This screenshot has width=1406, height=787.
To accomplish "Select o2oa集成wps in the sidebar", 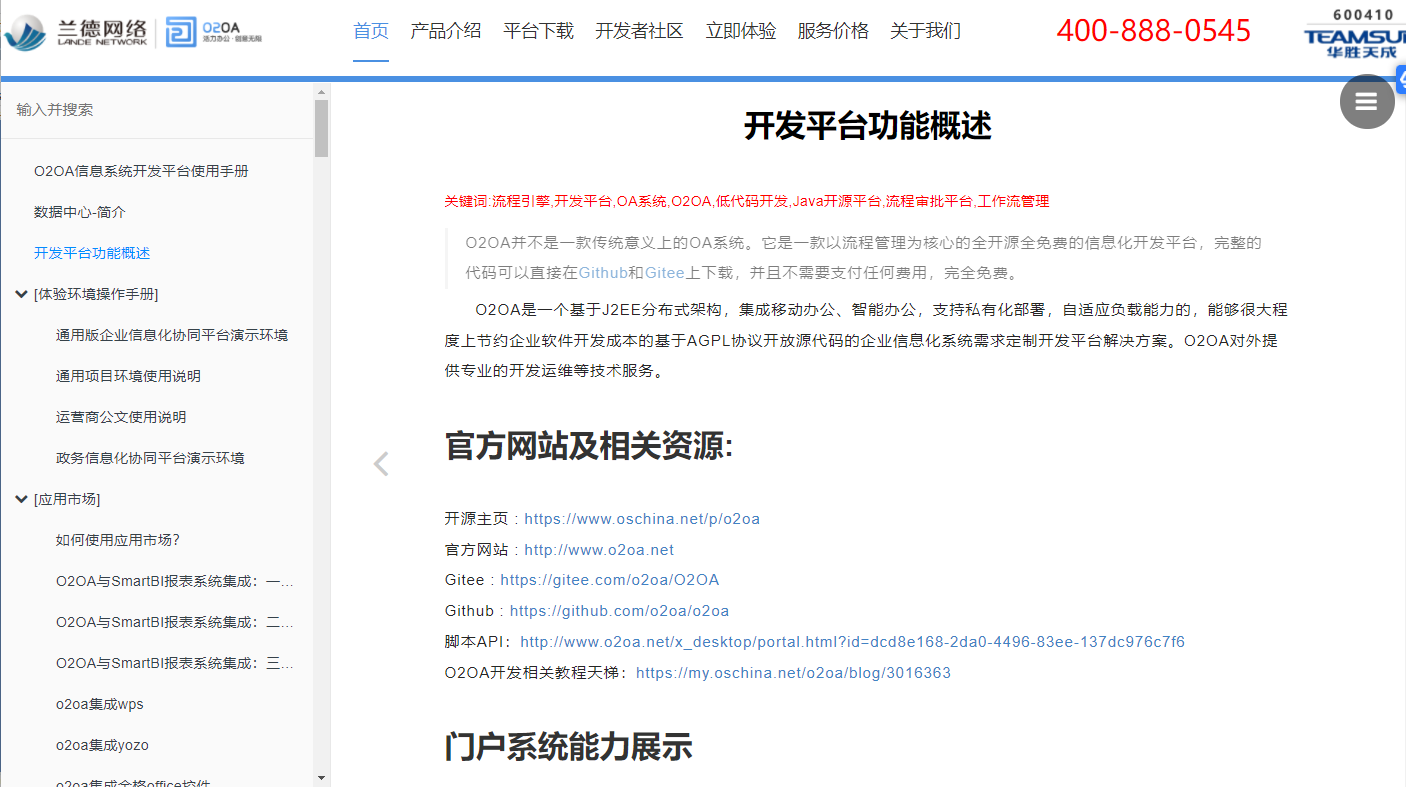I will click(x=100, y=704).
